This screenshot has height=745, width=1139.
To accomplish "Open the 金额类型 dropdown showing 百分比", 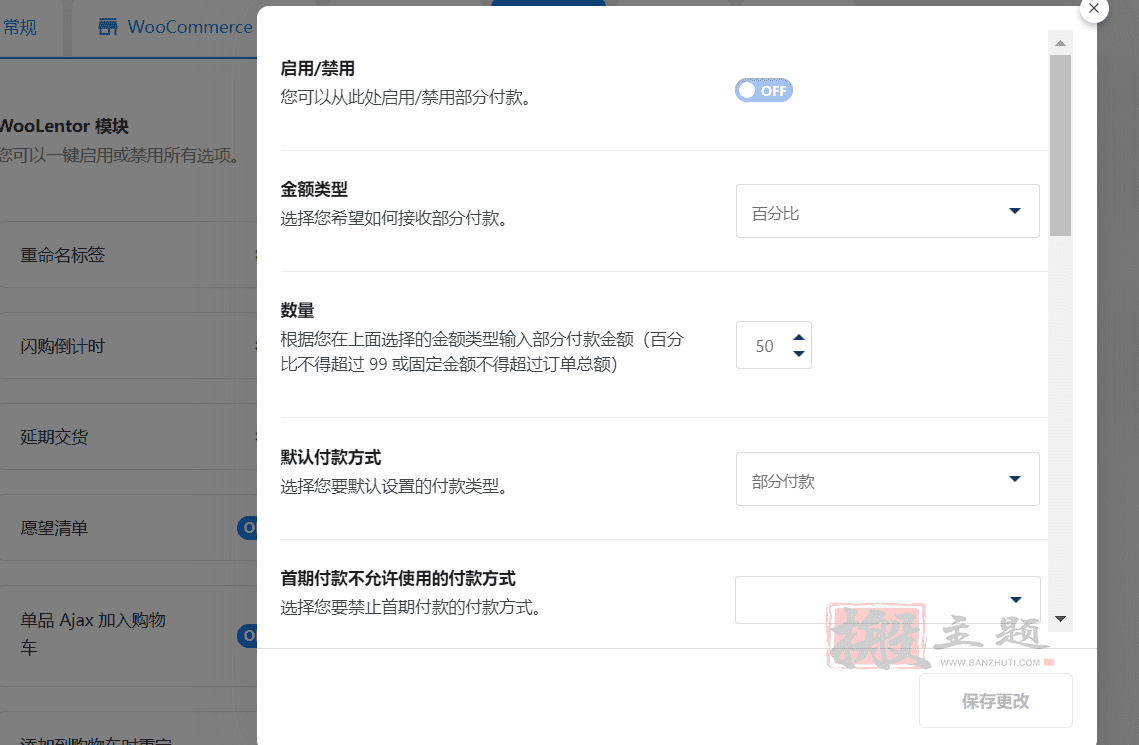I will 888,211.
